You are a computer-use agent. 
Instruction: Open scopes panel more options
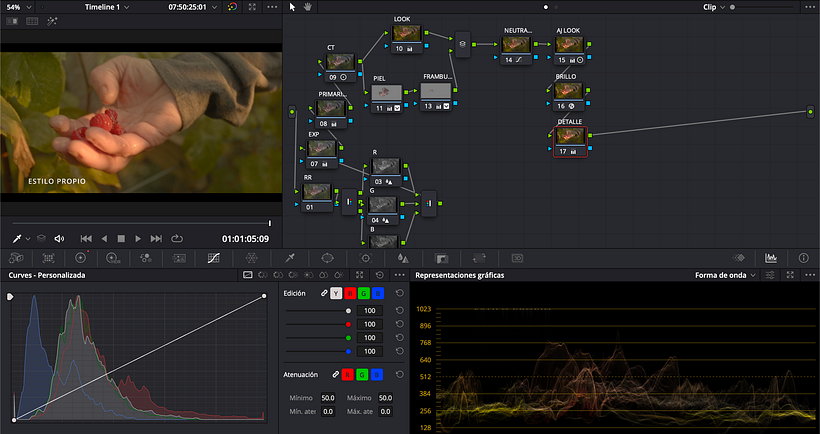coord(810,275)
